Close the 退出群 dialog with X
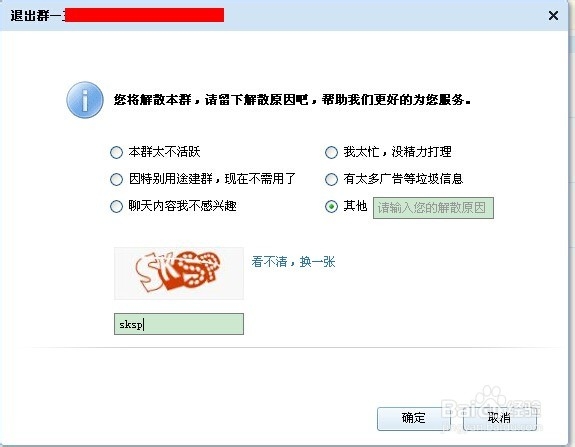 click(x=553, y=15)
